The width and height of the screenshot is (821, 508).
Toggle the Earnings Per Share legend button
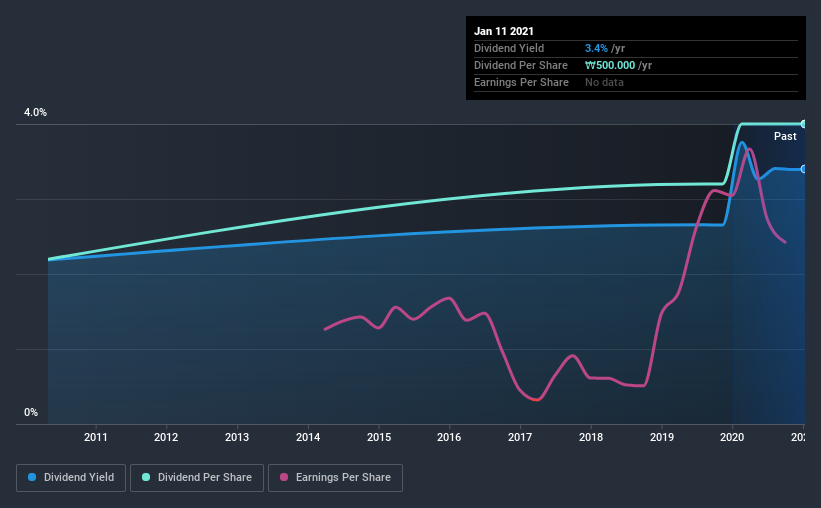pyautogui.click(x=335, y=478)
